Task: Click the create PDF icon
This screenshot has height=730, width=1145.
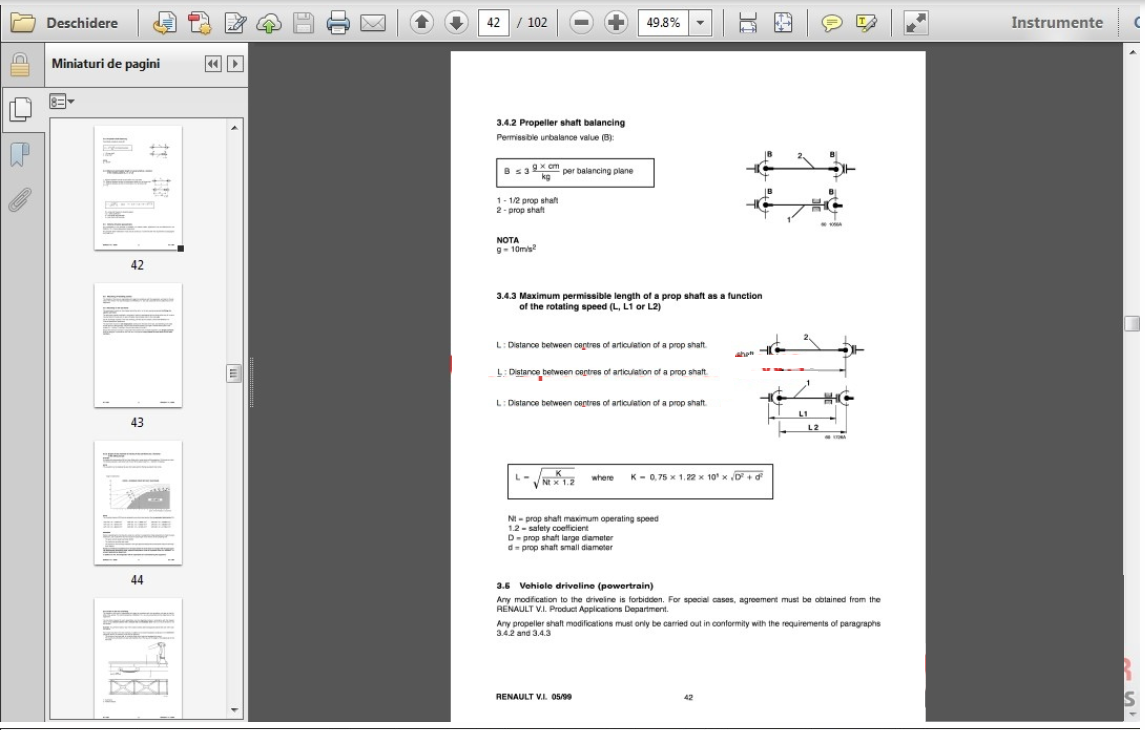Action: tap(164, 23)
